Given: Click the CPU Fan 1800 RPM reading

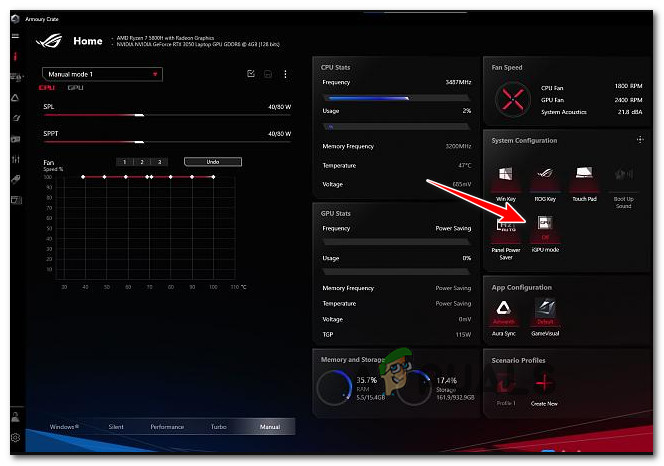Looking at the screenshot, I should click(x=628, y=86).
